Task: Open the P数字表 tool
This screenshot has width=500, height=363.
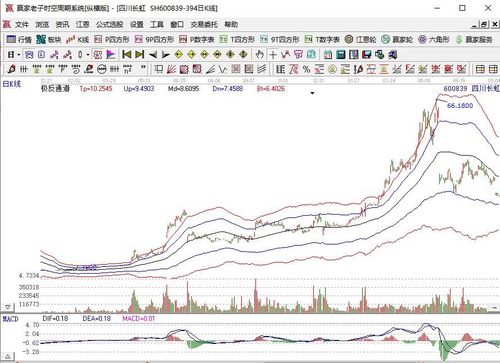Action: [x=197, y=39]
